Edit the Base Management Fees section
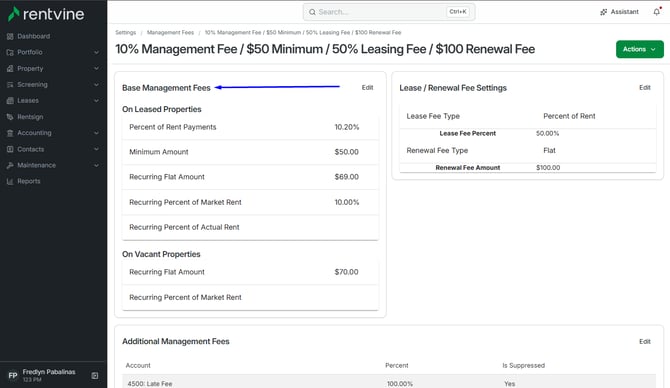 pyautogui.click(x=367, y=88)
